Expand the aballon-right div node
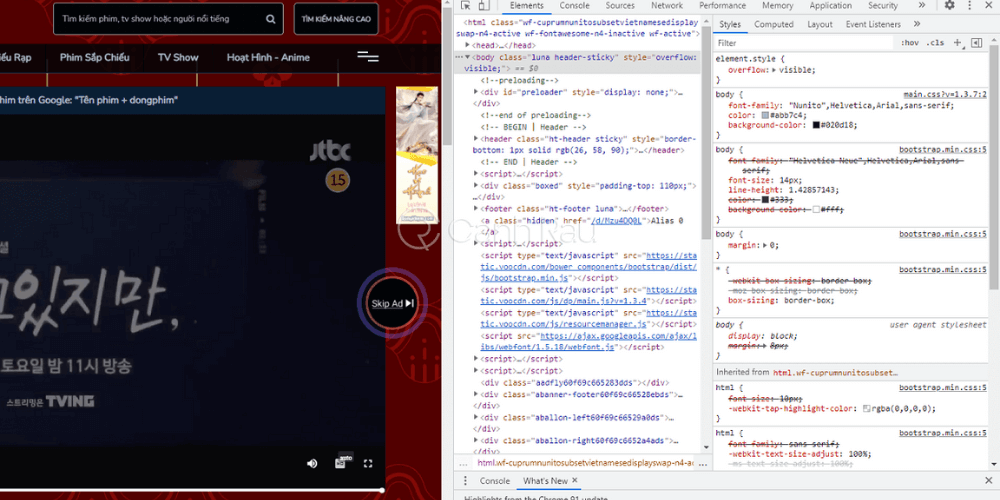1000x500 pixels. [476, 441]
